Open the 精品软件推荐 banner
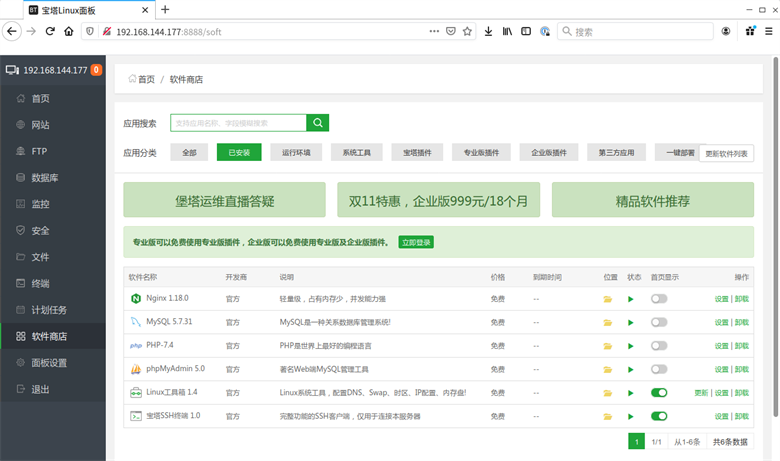 [x=653, y=199]
